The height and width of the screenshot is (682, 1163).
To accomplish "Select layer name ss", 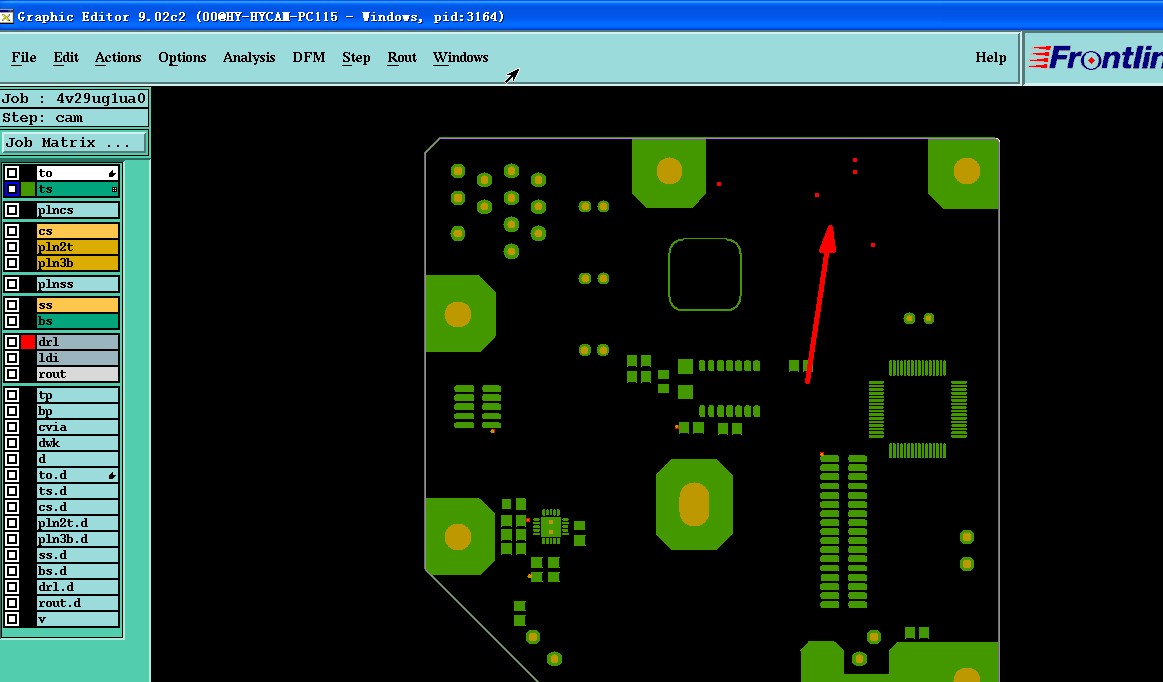I will pyautogui.click(x=78, y=305).
